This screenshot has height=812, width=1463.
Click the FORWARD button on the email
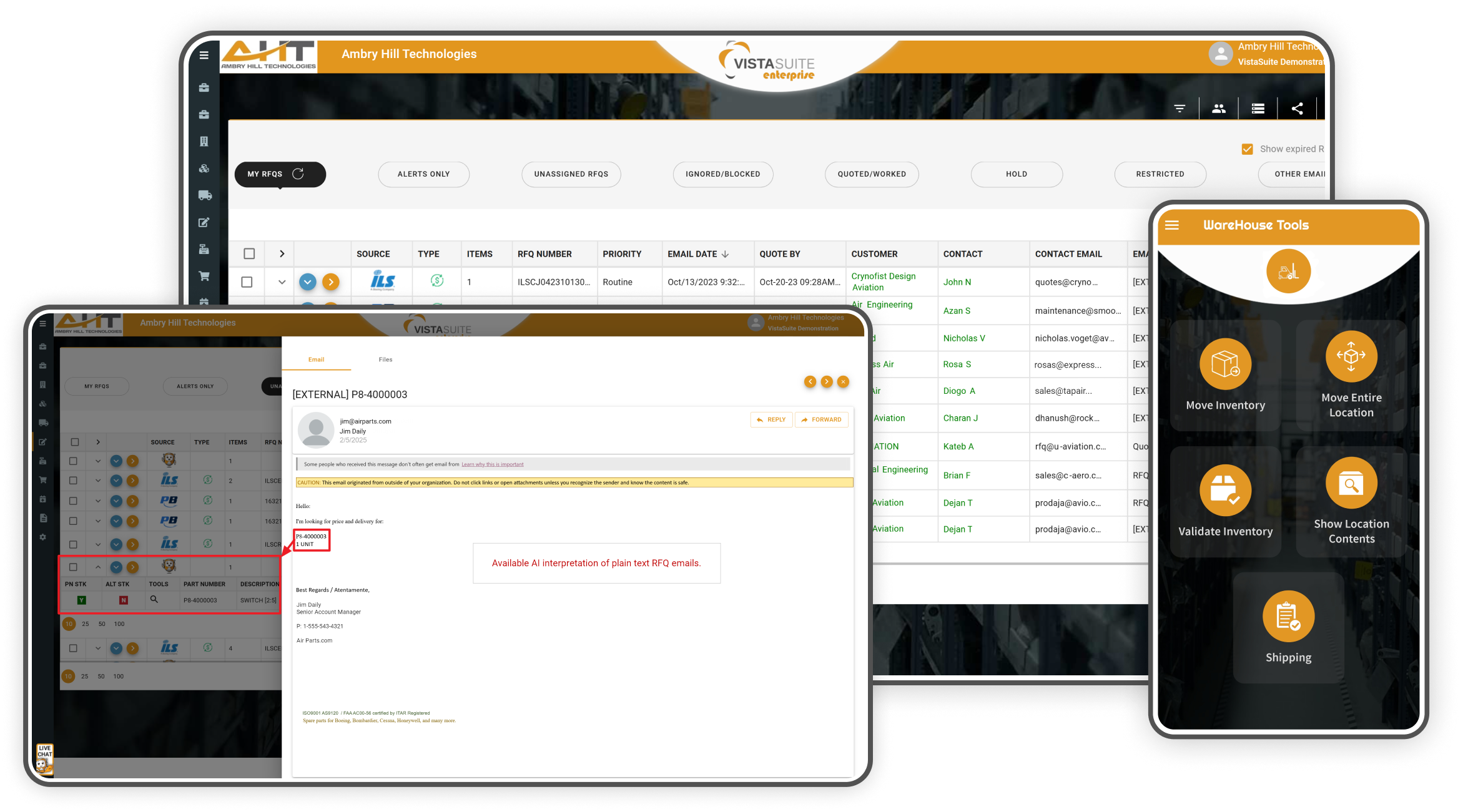pyautogui.click(x=822, y=419)
